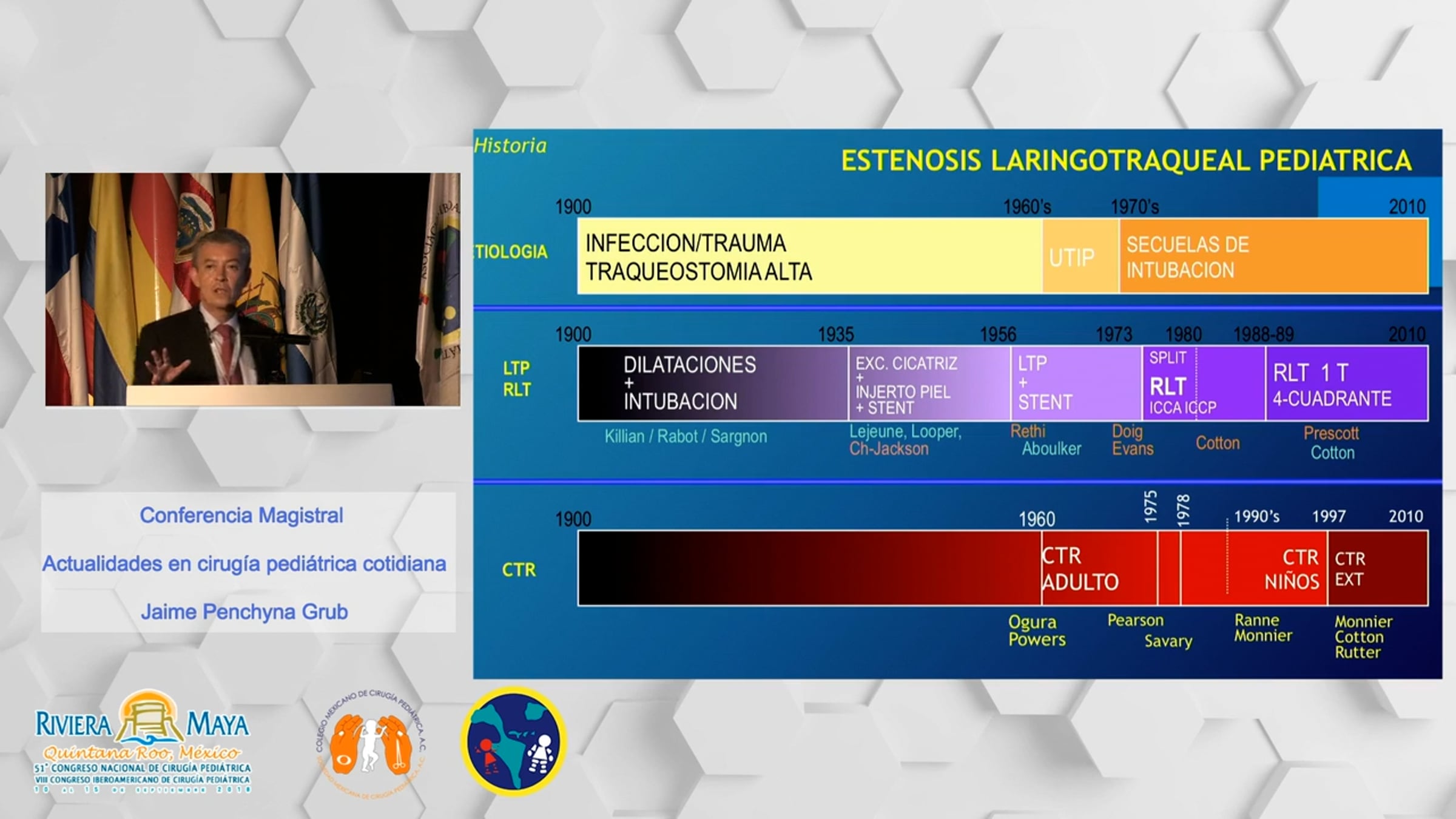The width and height of the screenshot is (1456, 819).
Task: Select the "UTIP" timeline block
Action: pos(1080,256)
